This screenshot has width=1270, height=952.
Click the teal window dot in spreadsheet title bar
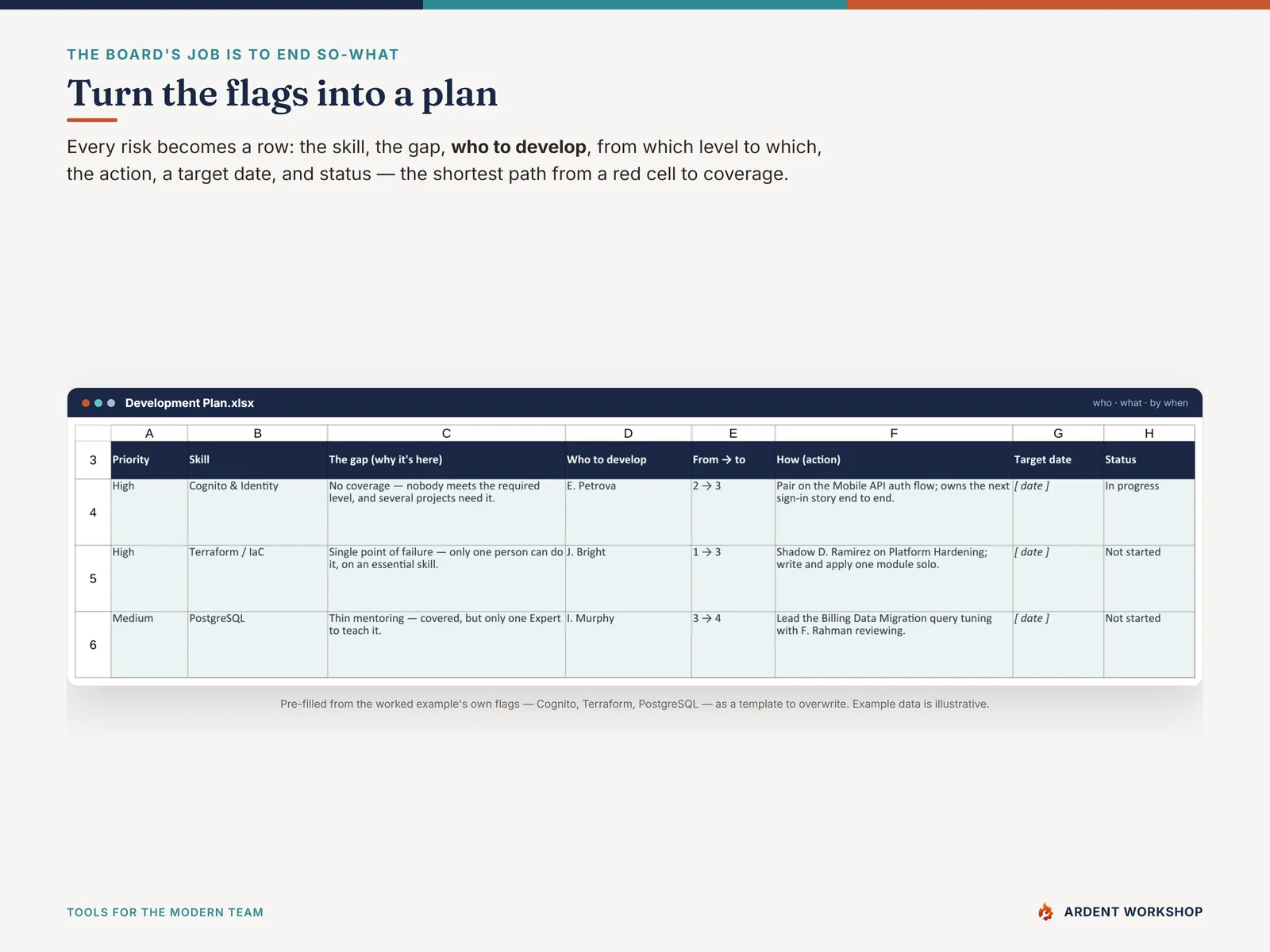coord(98,403)
